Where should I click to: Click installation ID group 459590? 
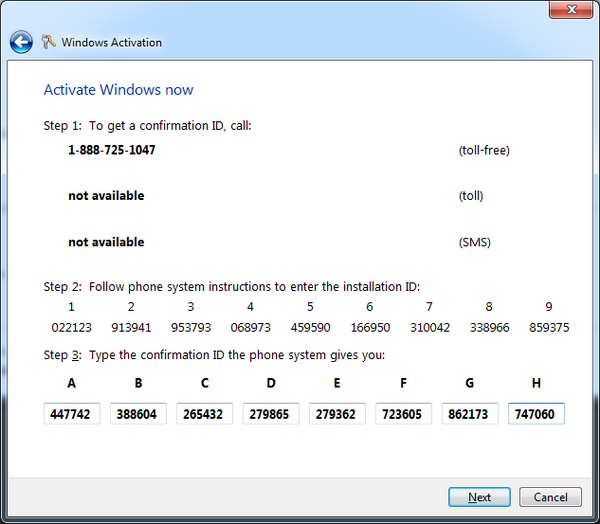[310, 327]
